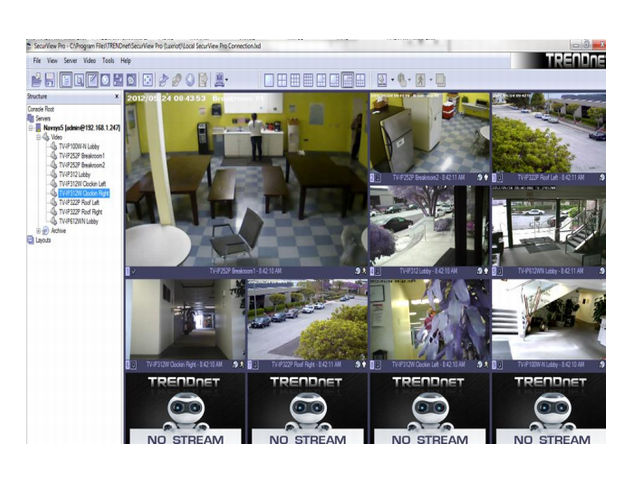
Task: Click audio icon on TV-IP312 Lobby title bar
Action: click(x=480, y=271)
